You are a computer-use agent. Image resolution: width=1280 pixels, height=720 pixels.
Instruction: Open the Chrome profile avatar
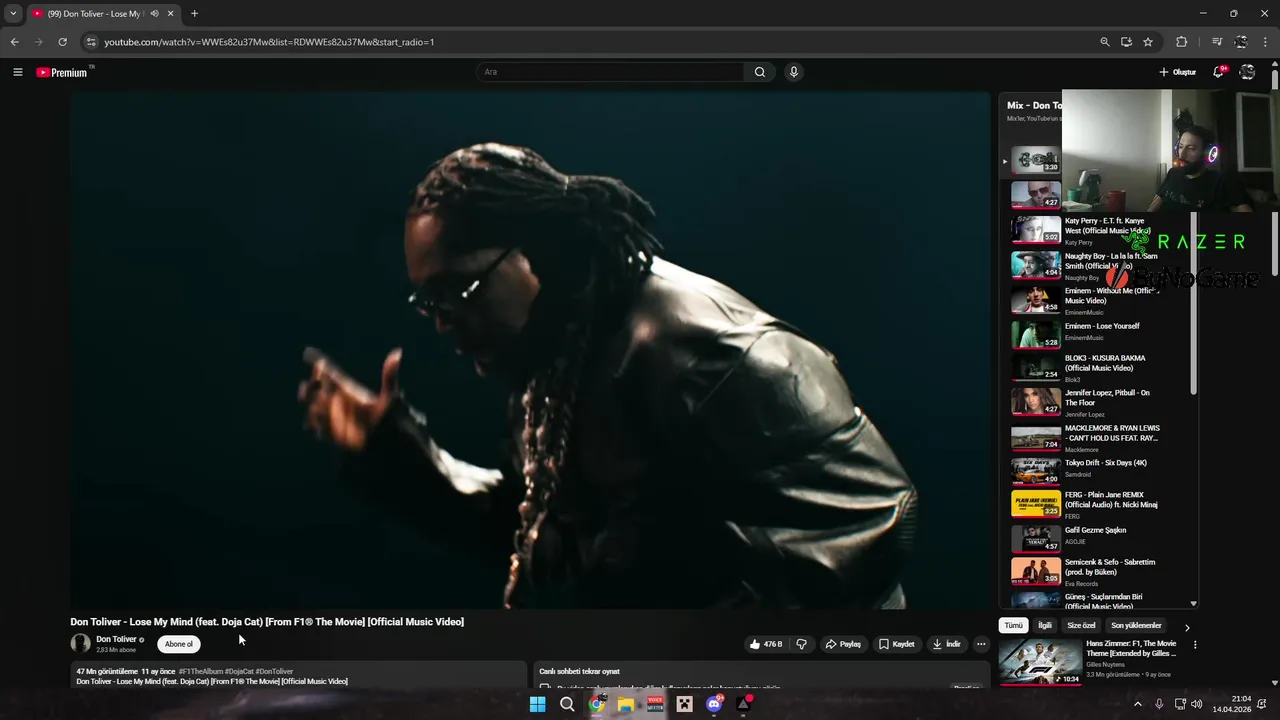point(1241,42)
